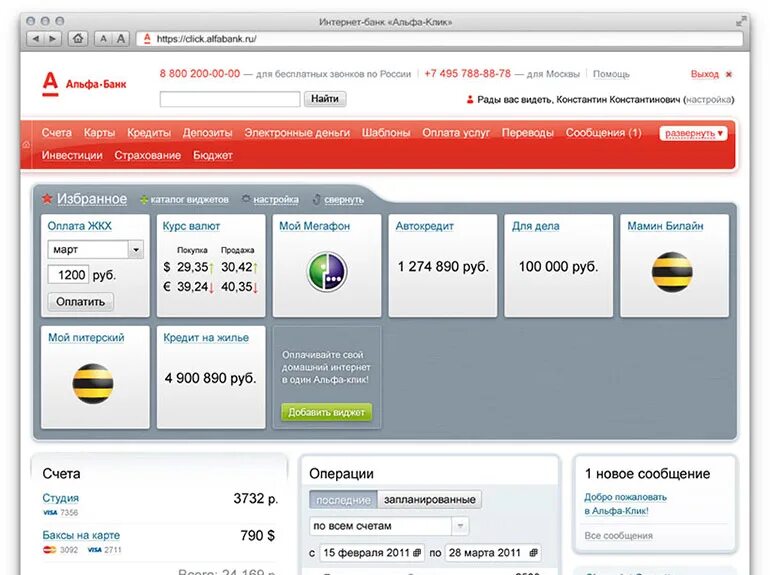Open the Автокредит widget title link

(424, 226)
